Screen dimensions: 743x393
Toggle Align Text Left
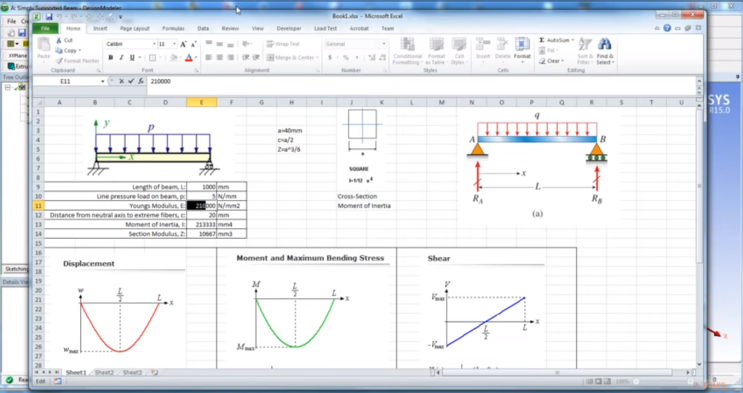pos(208,57)
